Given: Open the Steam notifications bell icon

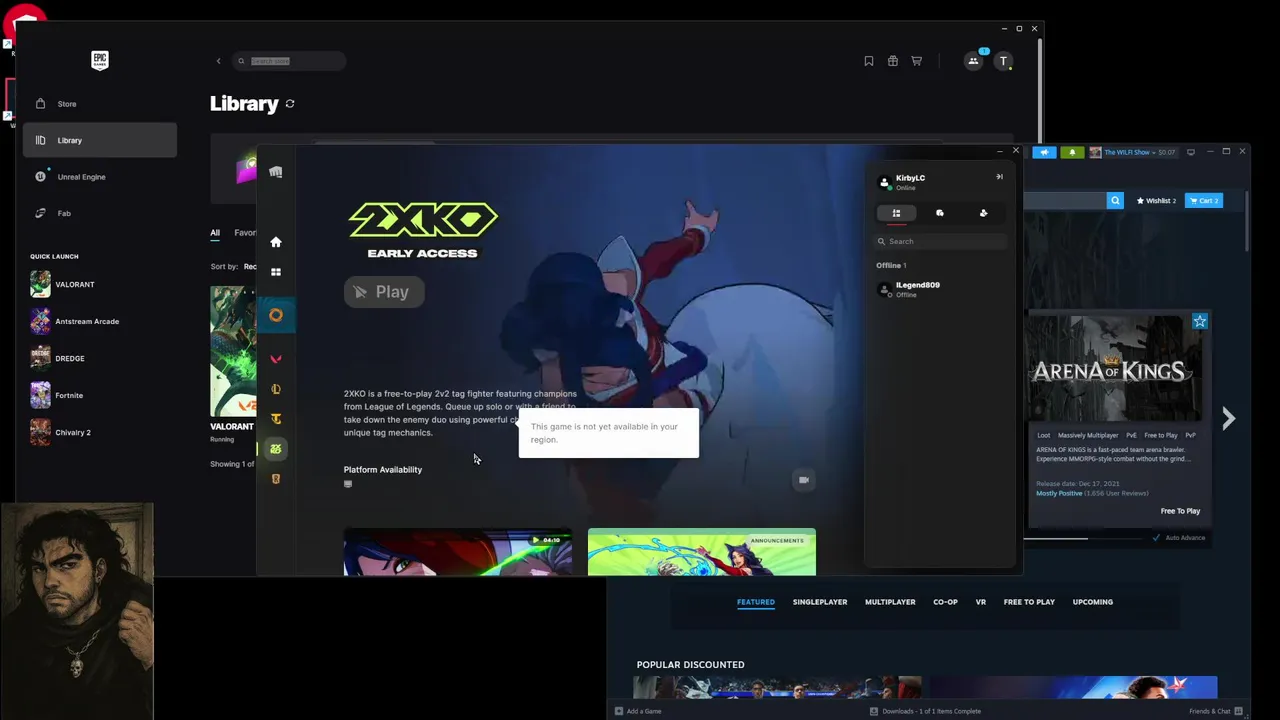Looking at the screenshot, I should pyautogui.click(x=1072, y=152).
